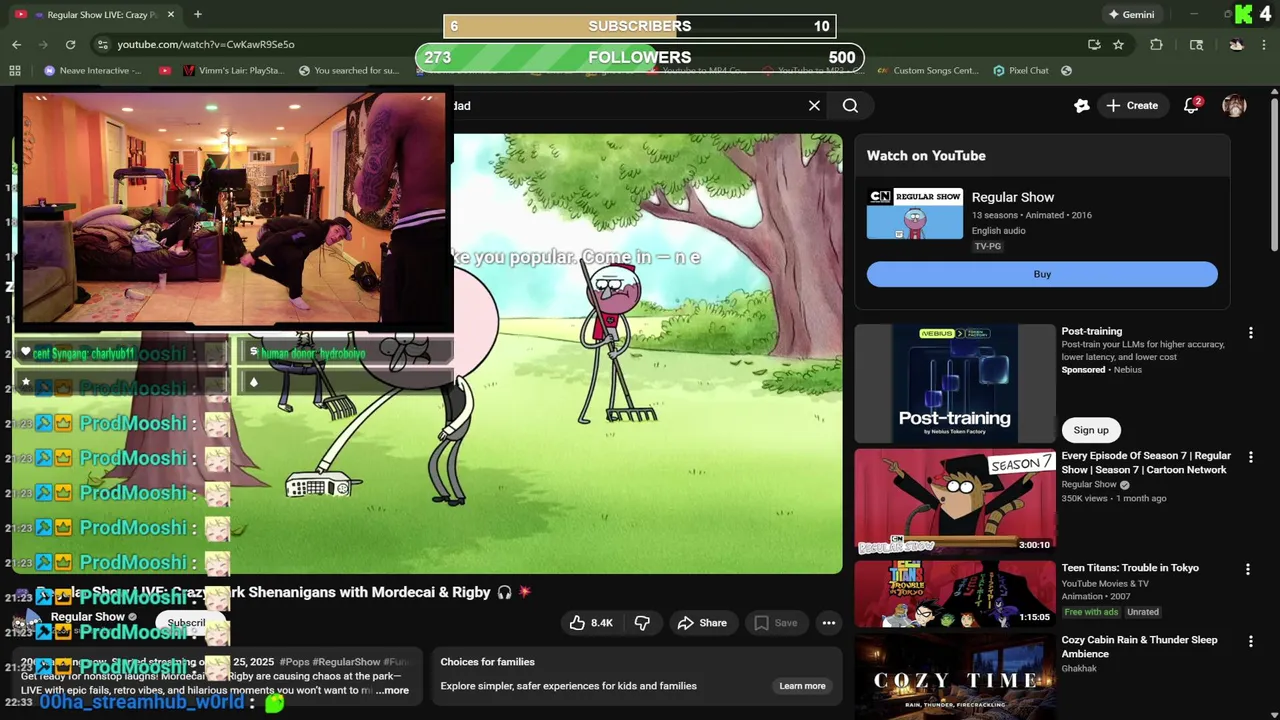Open the Chrome extensions puzzle icon
This screenshot has height=720, width=1280.
coord(1156,44)
